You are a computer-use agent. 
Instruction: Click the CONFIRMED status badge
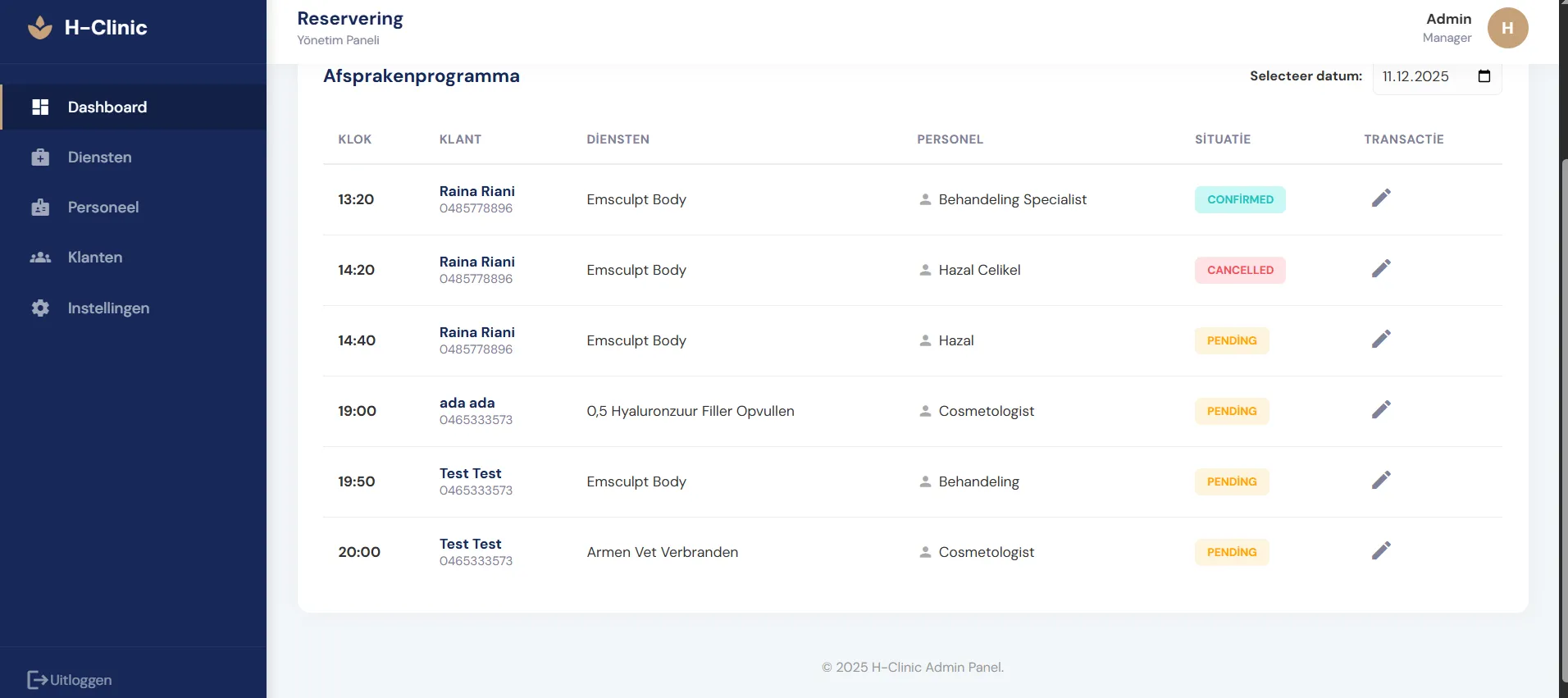tap(1239, 199)
